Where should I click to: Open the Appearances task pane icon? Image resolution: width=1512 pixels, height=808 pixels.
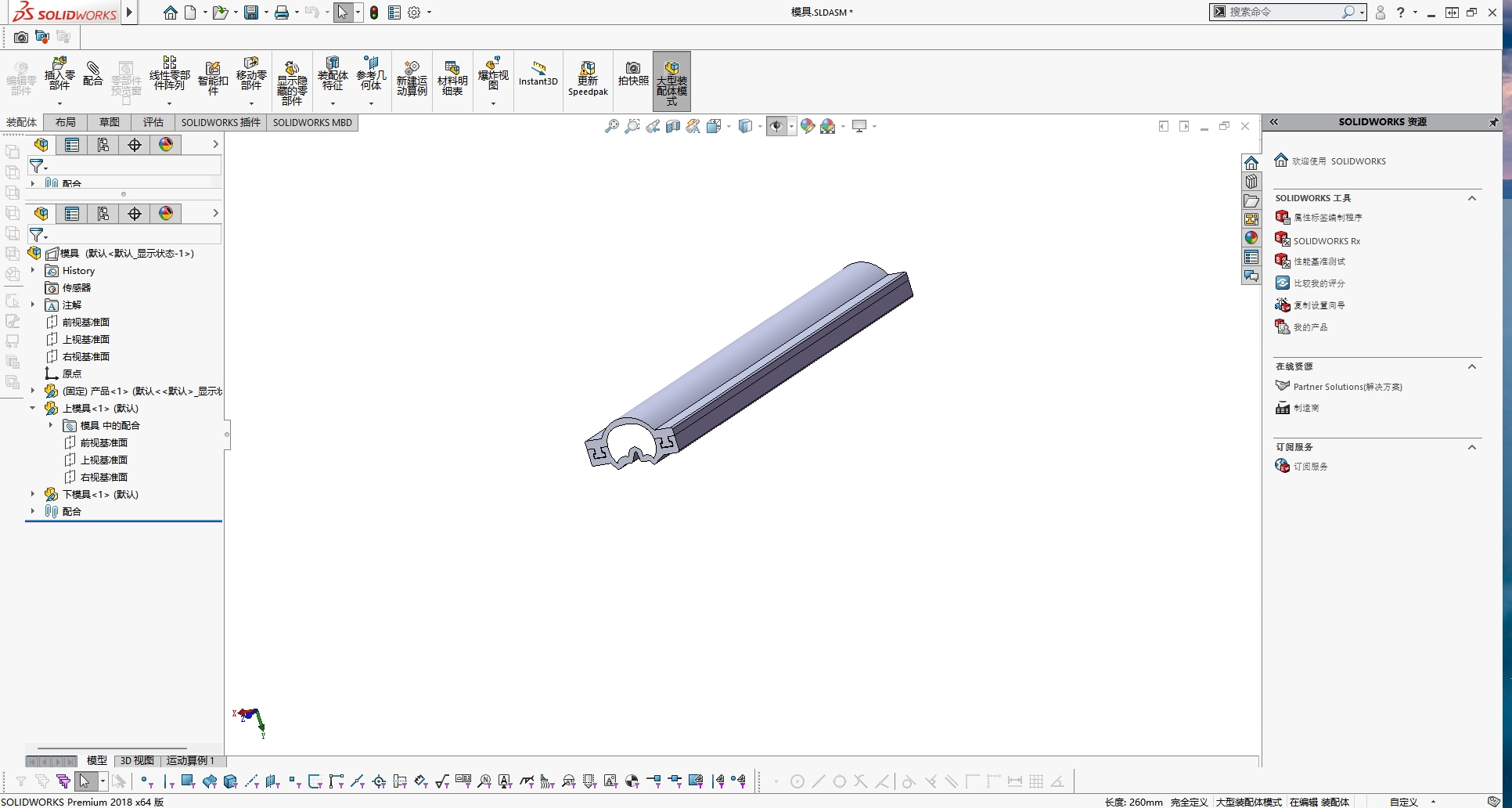click(1251, 238)
